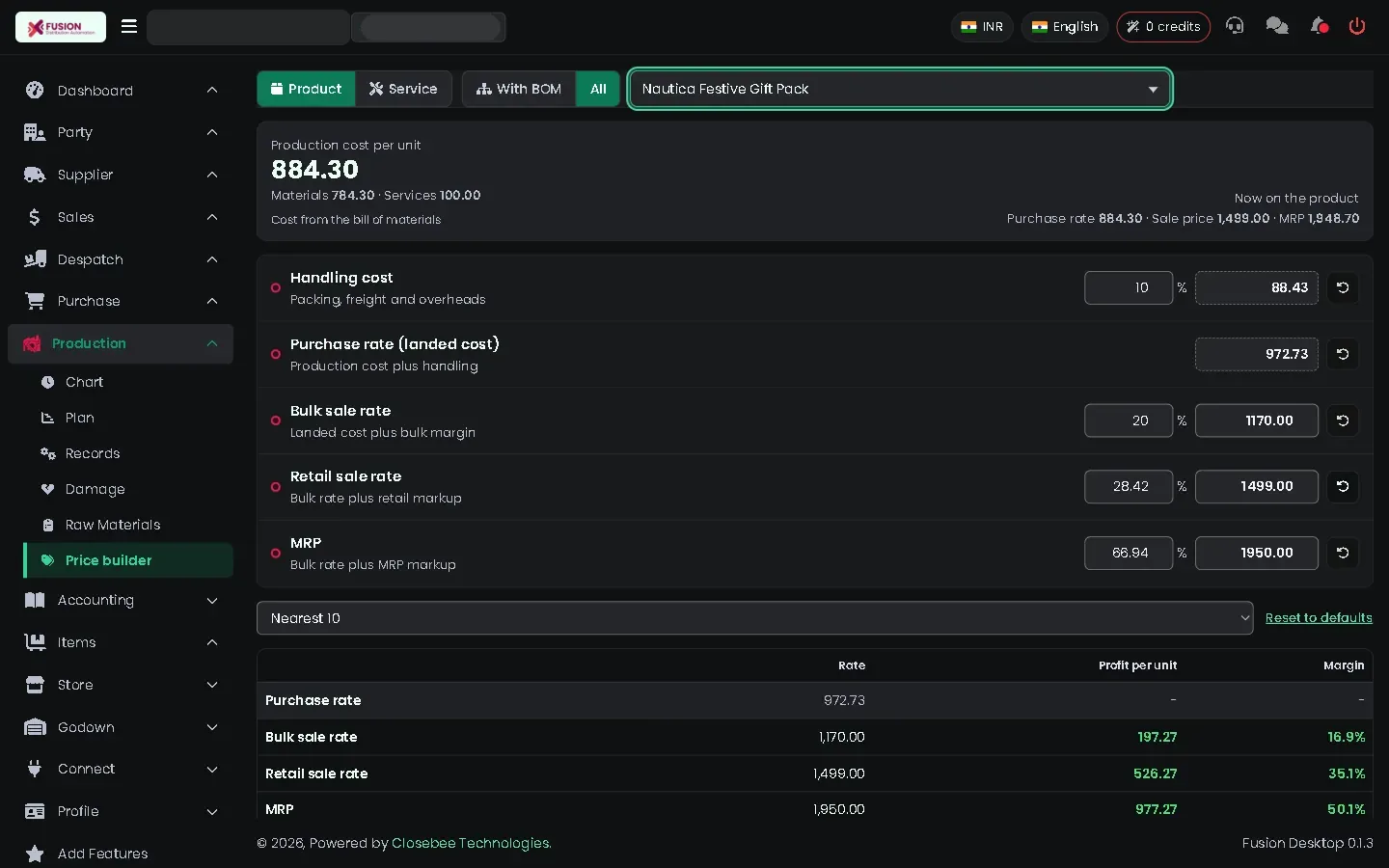Reset the Bulk sale rate row
Image resolution: width=1389 pixels, height=868 pixels.
coord(1343,420)
